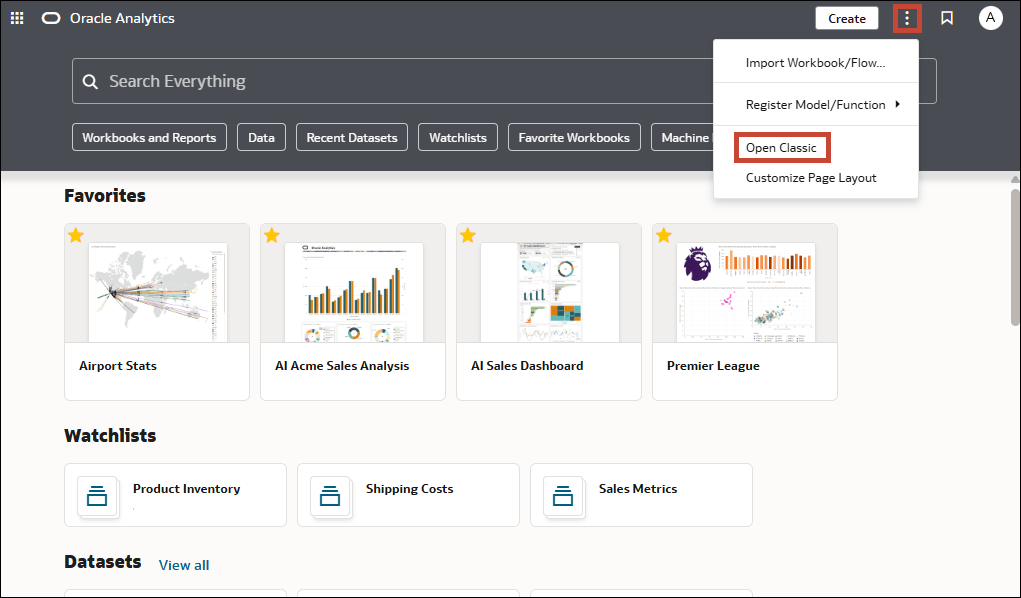Click the Oracle Analytics logo
The image size is (1021, 598).
(51, 17)
